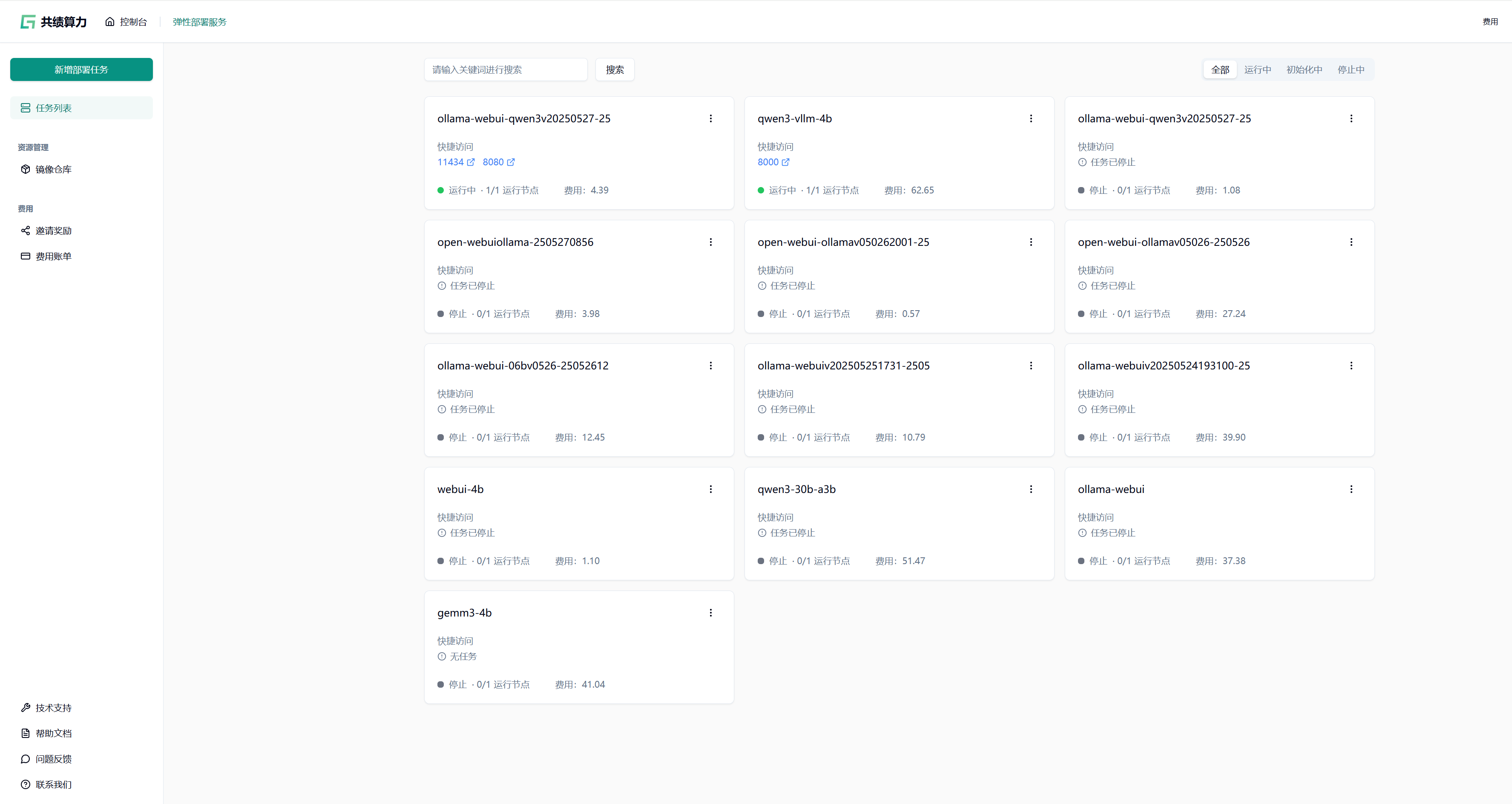Open 问题反馈 feedback item
Viewport: 1512px width, 804px height.
[53, 759]
